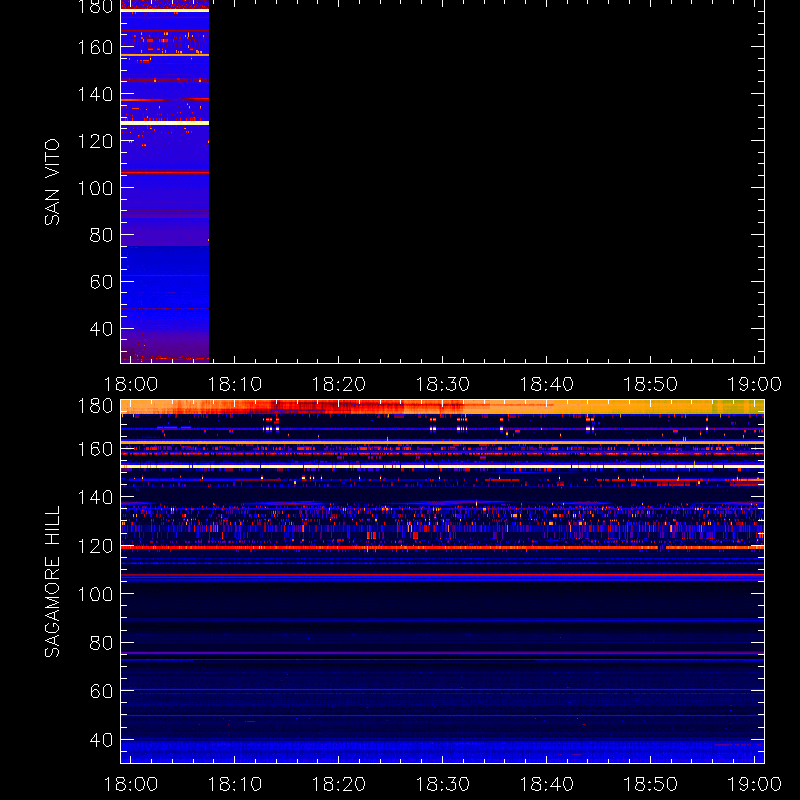Click the San Vito blue spectrogram data strip
The height and width of the screenshot is (800, 800).
click(165, 181)
